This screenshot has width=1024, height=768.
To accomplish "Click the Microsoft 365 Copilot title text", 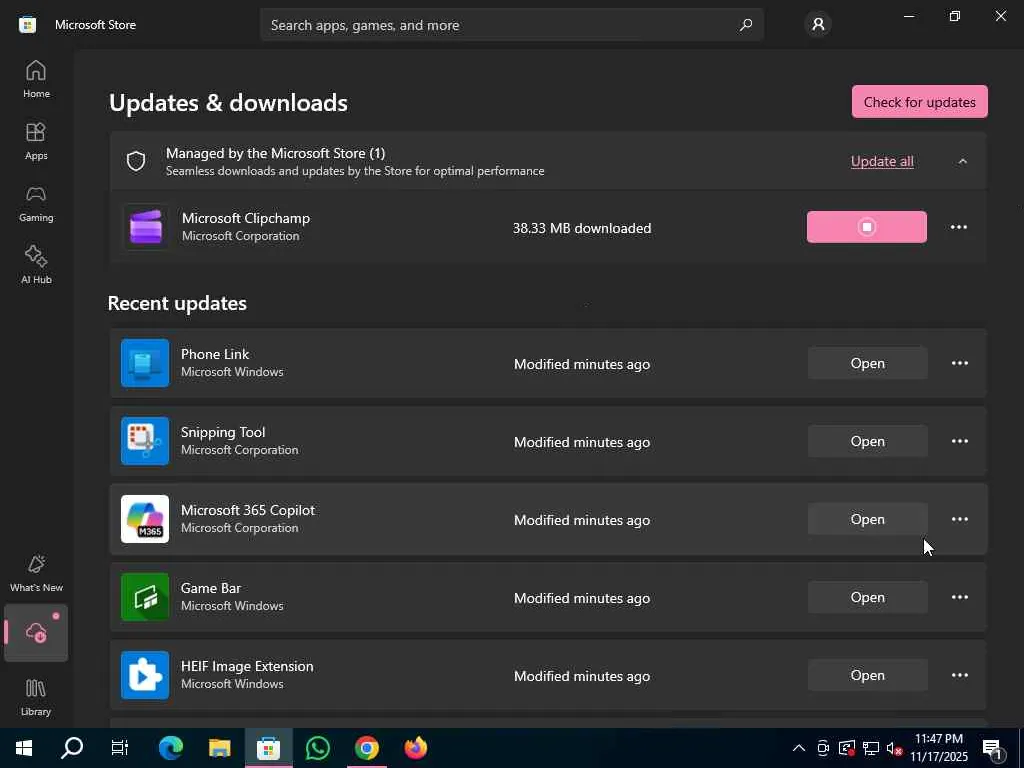I will [x=248, y=510].
